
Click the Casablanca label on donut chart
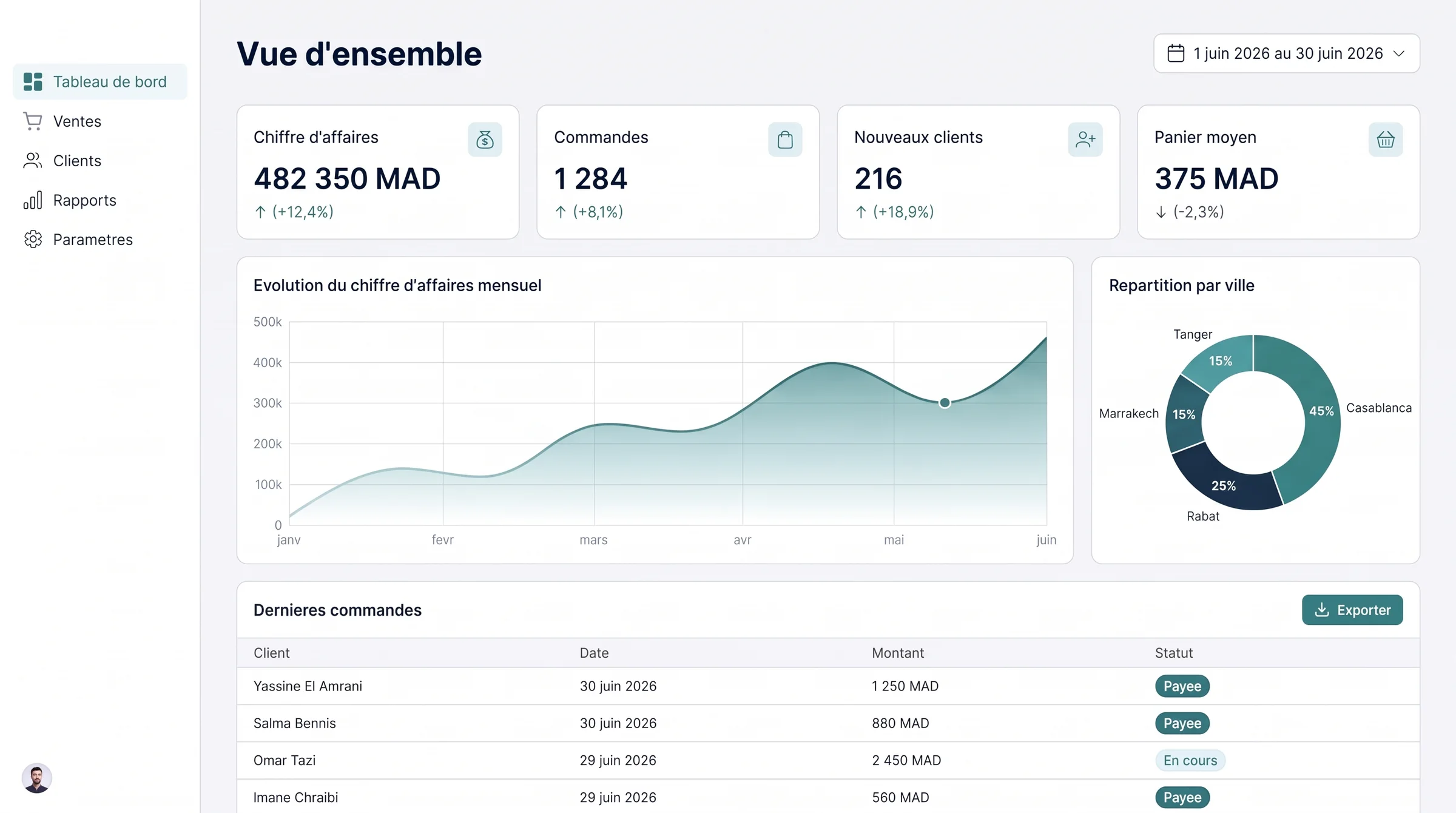click(x=1379, y=408)
